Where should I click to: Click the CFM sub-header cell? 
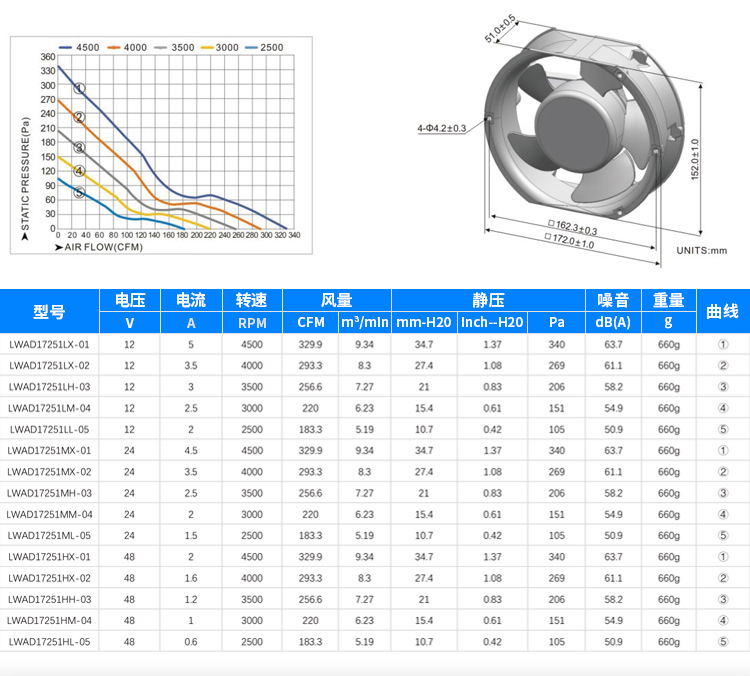tap(310, 322)
